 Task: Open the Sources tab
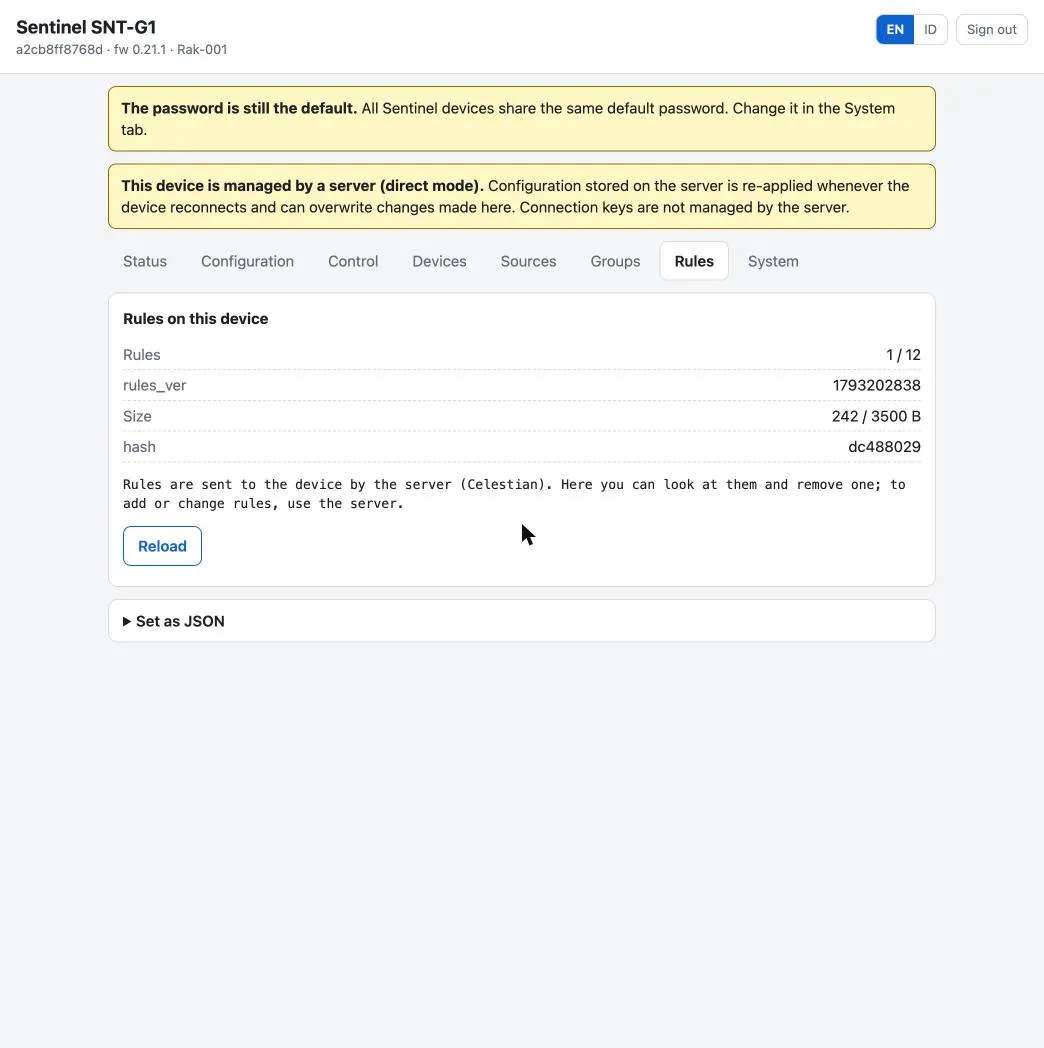[528, 261]
